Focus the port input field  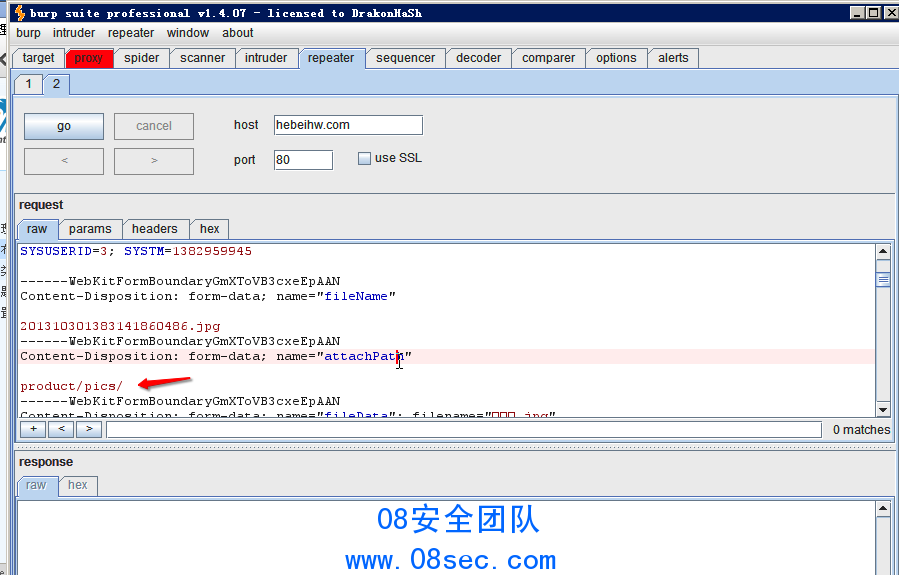point(303,160)
